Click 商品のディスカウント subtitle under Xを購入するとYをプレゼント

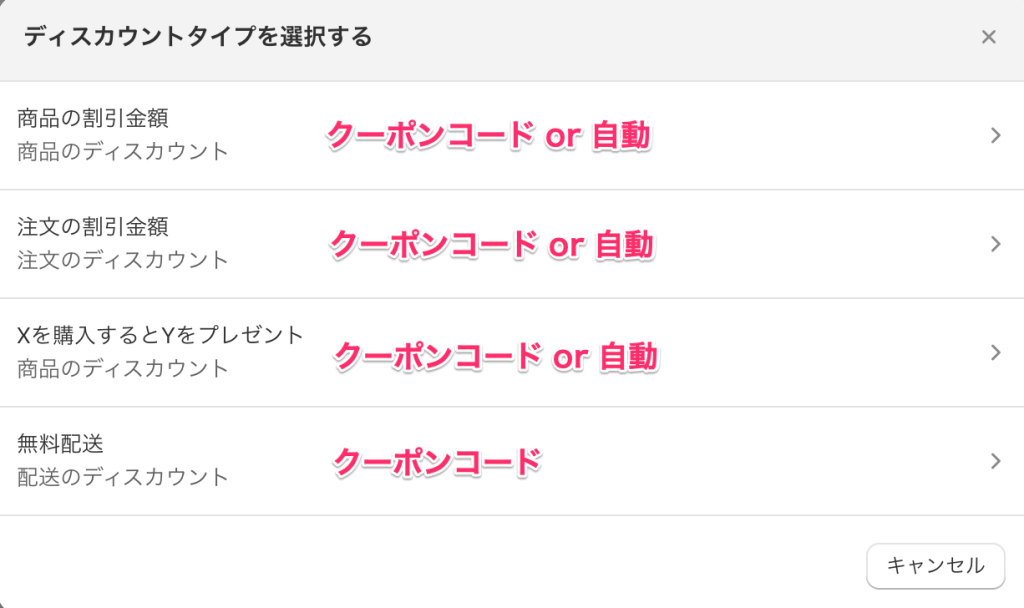point(123,368)
